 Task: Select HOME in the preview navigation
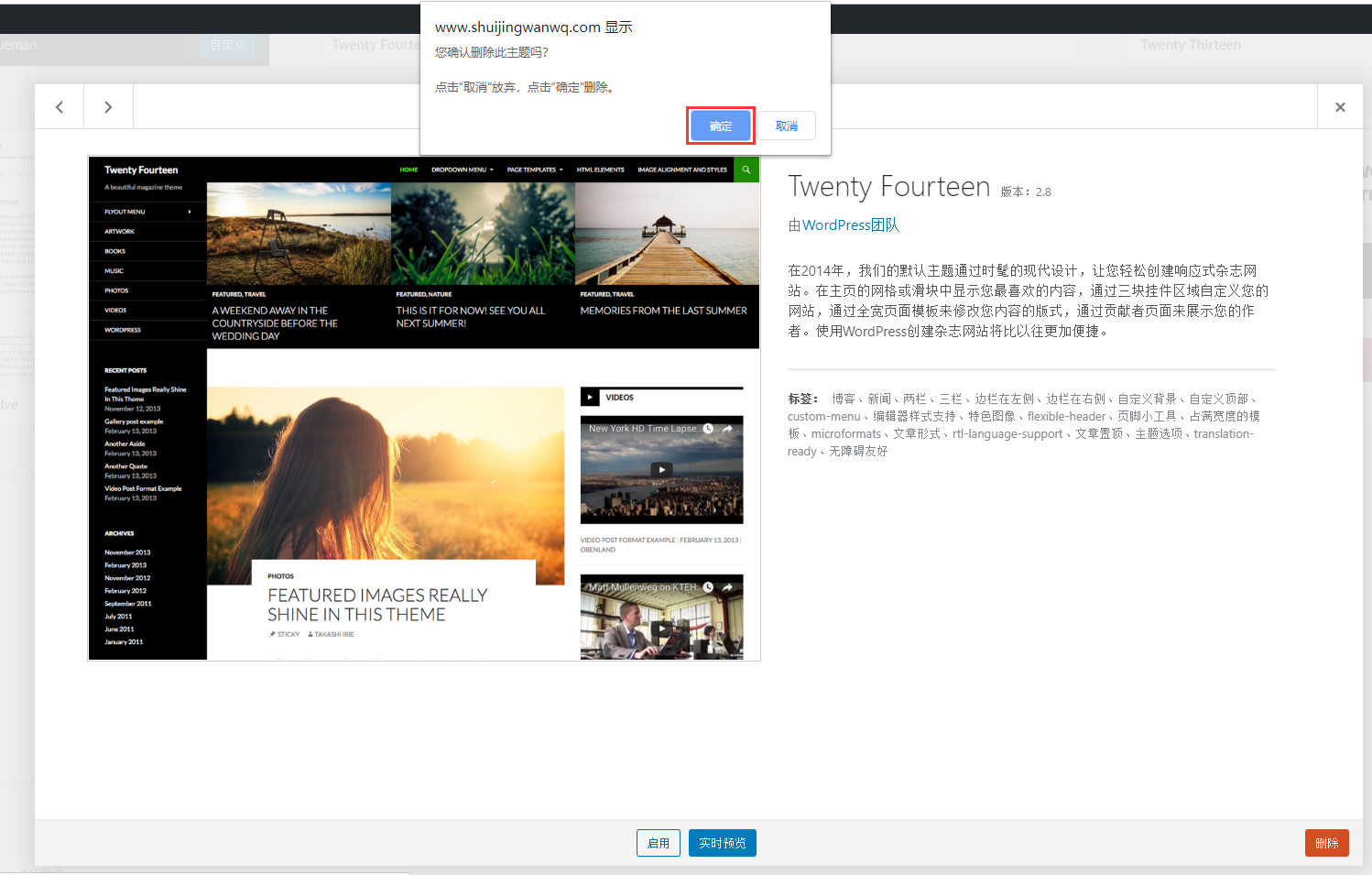(x=408, y=170)
